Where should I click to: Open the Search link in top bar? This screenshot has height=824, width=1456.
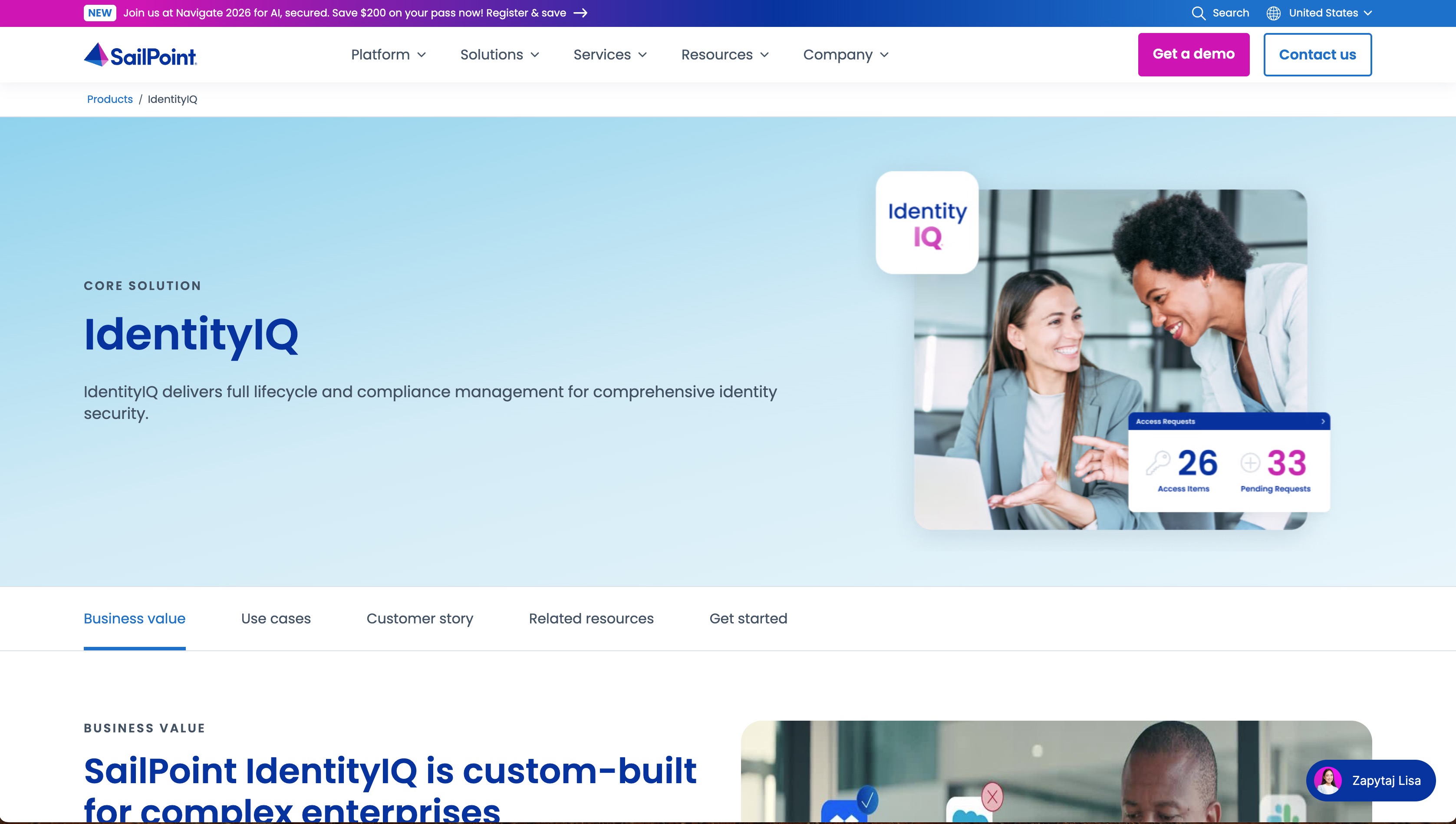(1221, 13)
